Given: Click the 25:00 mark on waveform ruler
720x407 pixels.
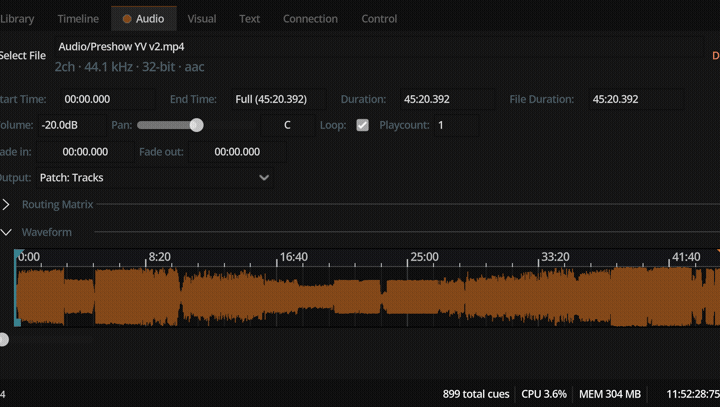Looking at the screenshot, I should click(424, 257).
